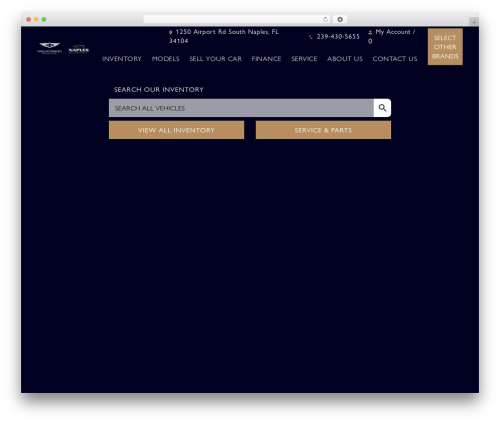Open the Service menu

click(x=304, y=59)
